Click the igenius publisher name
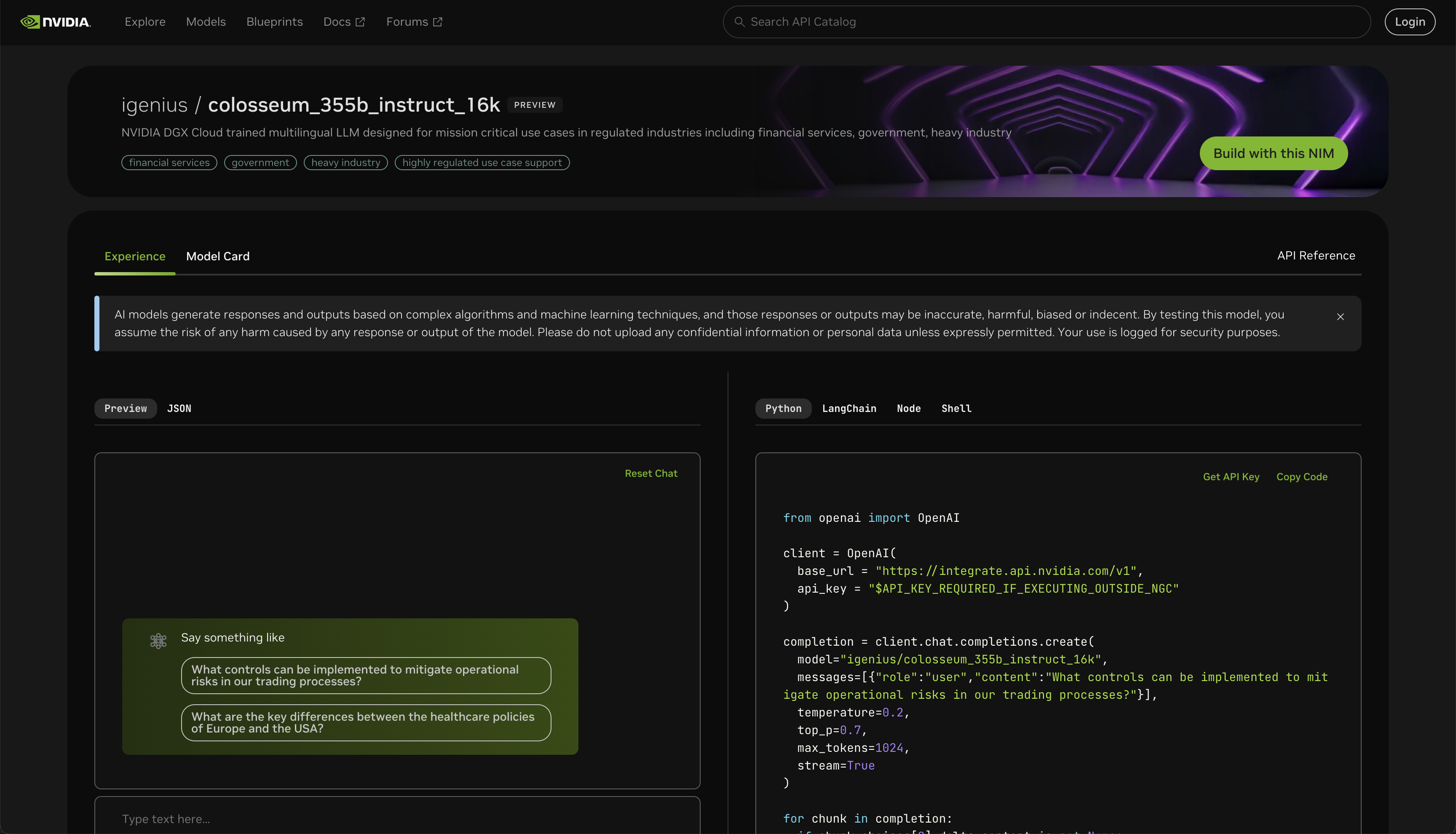This screenshot has height=834, width=1456. pos(154,105)
